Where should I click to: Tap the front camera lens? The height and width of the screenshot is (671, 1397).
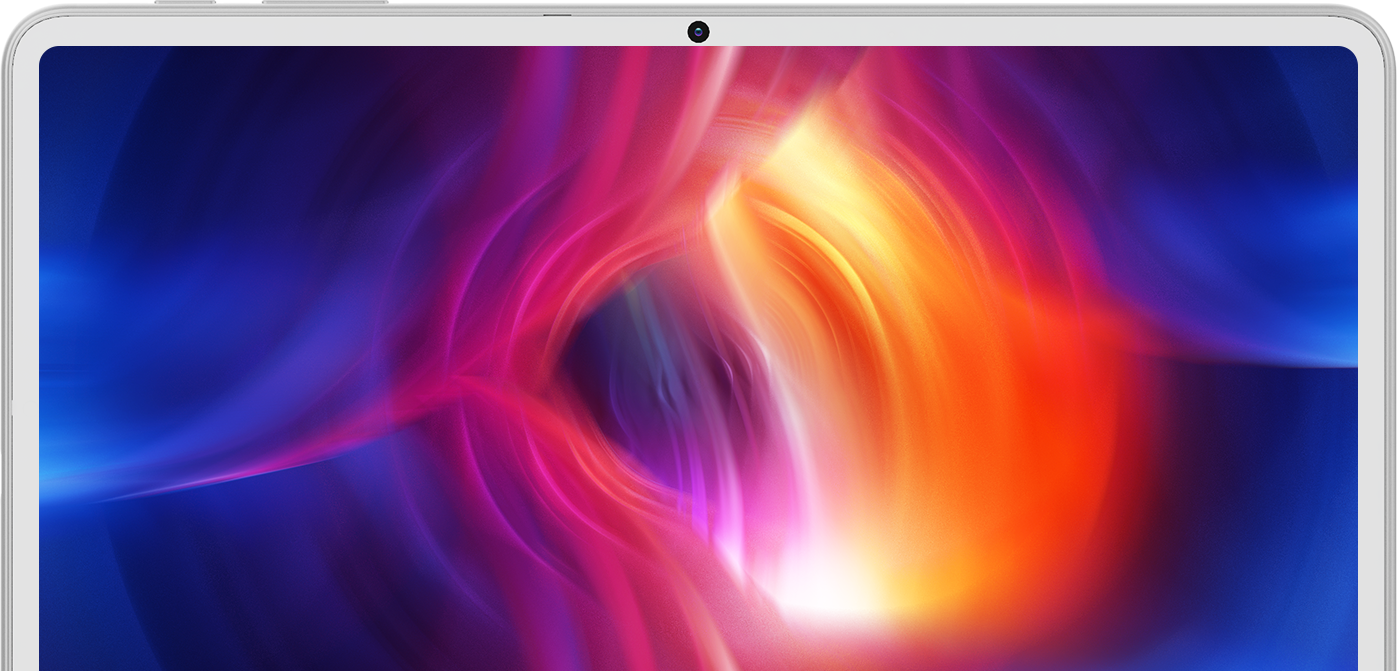(x=698, y=32)
